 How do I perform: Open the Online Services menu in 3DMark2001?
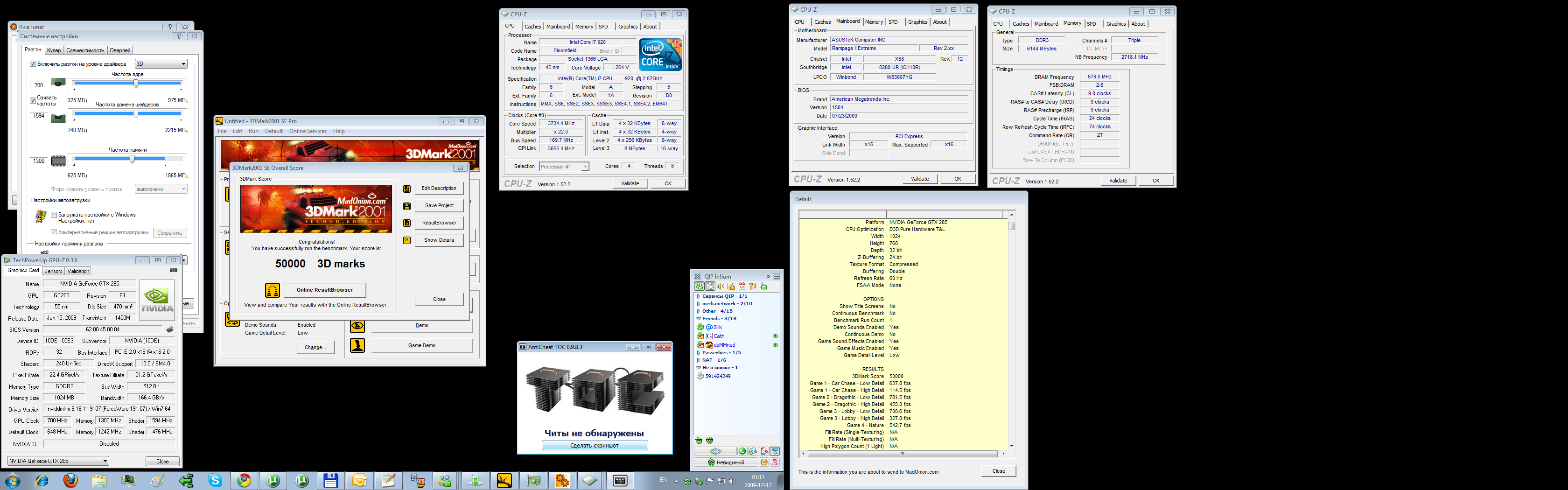308,131
